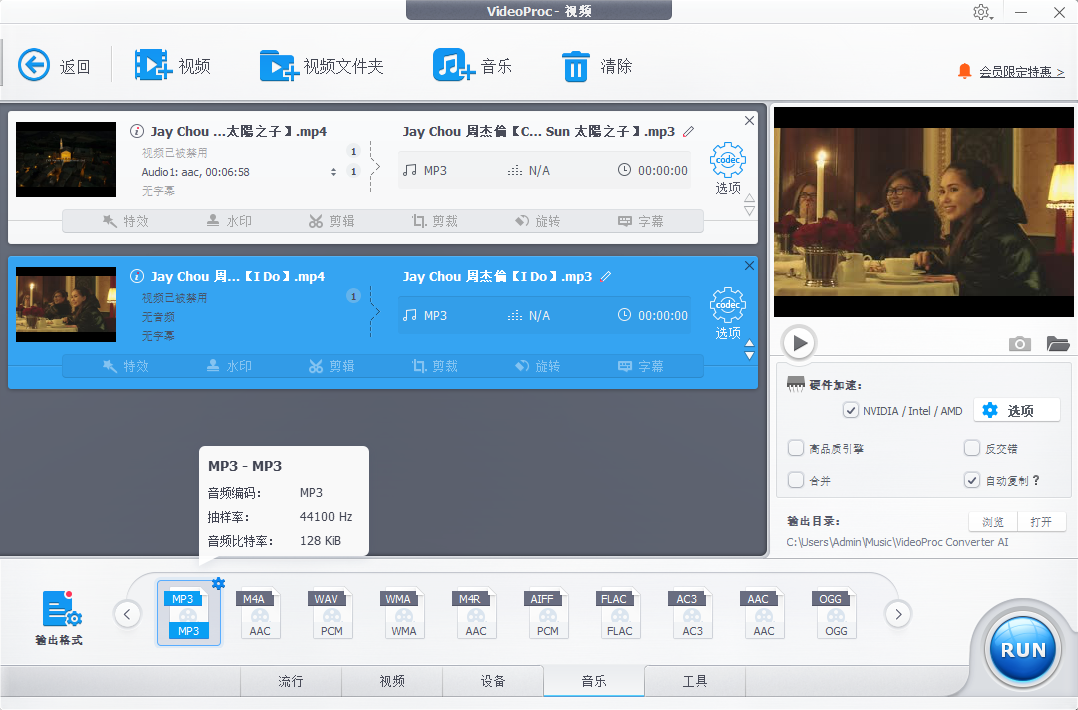
Task: Show more formats with the right arrow
Action: [x=898, y=614]
